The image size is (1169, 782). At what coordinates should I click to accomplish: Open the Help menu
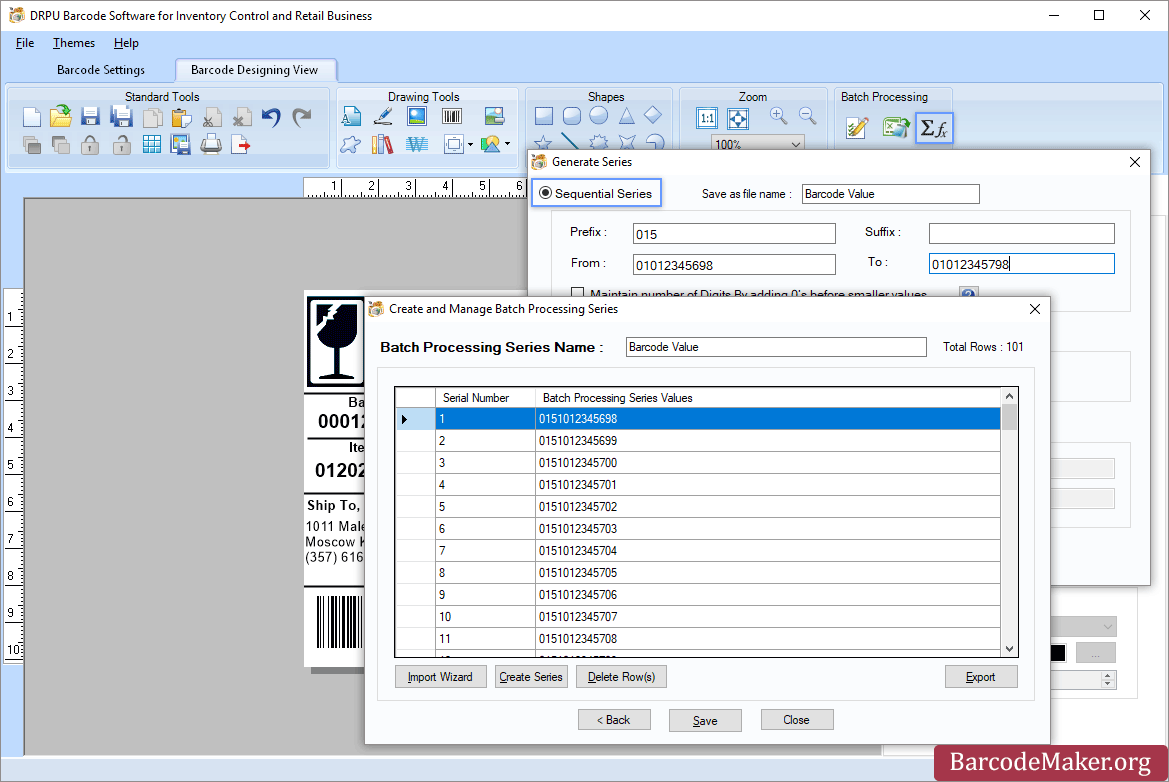point(126,42)
